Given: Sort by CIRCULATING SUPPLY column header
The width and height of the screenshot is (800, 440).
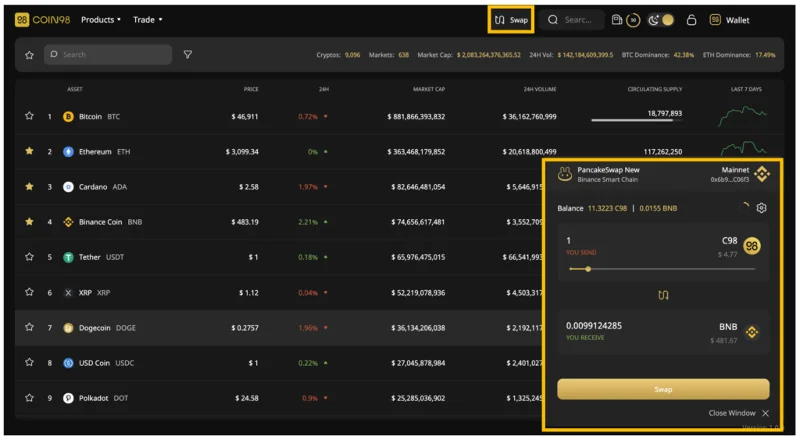Looking at the screenshot, I should [655, 89].
